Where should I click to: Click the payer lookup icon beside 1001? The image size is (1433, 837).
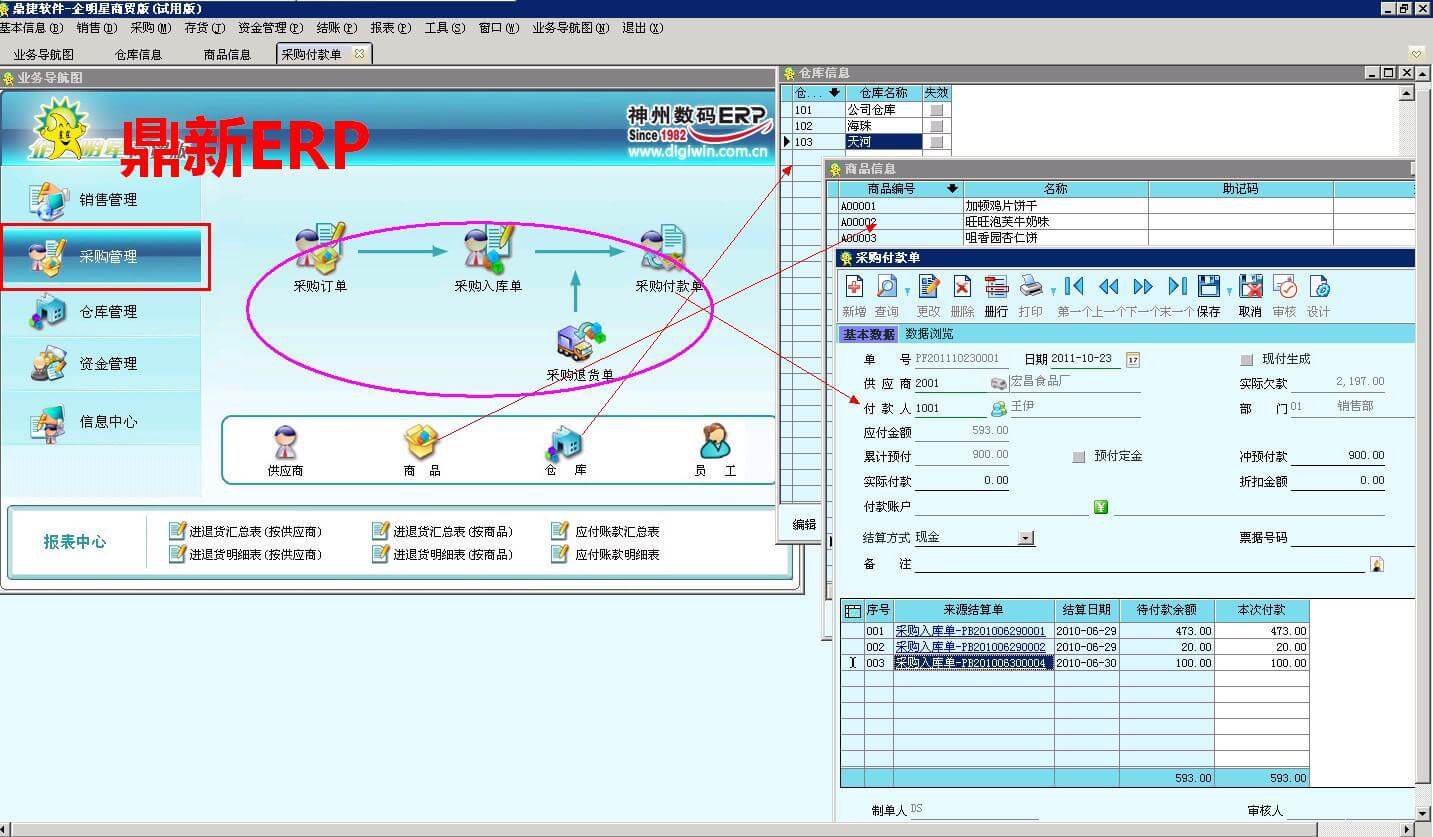(998, 408)
